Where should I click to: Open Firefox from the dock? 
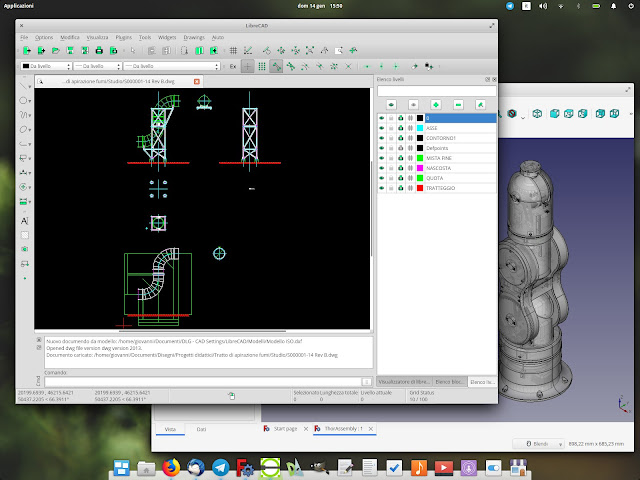(x=170, y=467)
